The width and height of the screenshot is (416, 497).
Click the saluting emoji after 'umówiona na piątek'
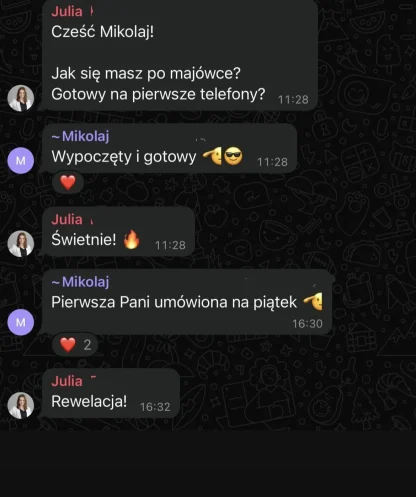pos(313,301)
